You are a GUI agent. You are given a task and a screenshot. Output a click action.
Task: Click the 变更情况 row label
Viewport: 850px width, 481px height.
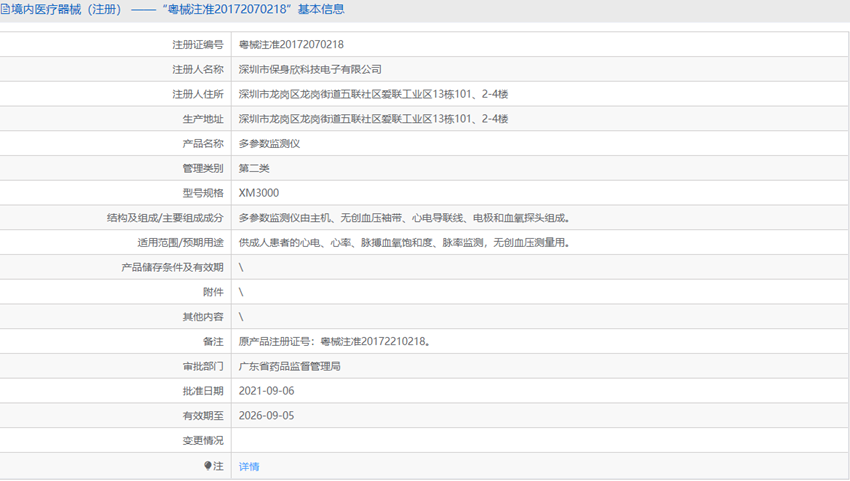coord(203,441)
